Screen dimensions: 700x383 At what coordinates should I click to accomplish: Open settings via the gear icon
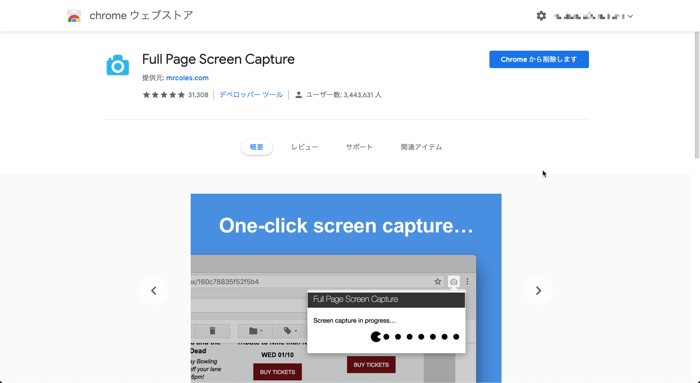tap(541, 16)
